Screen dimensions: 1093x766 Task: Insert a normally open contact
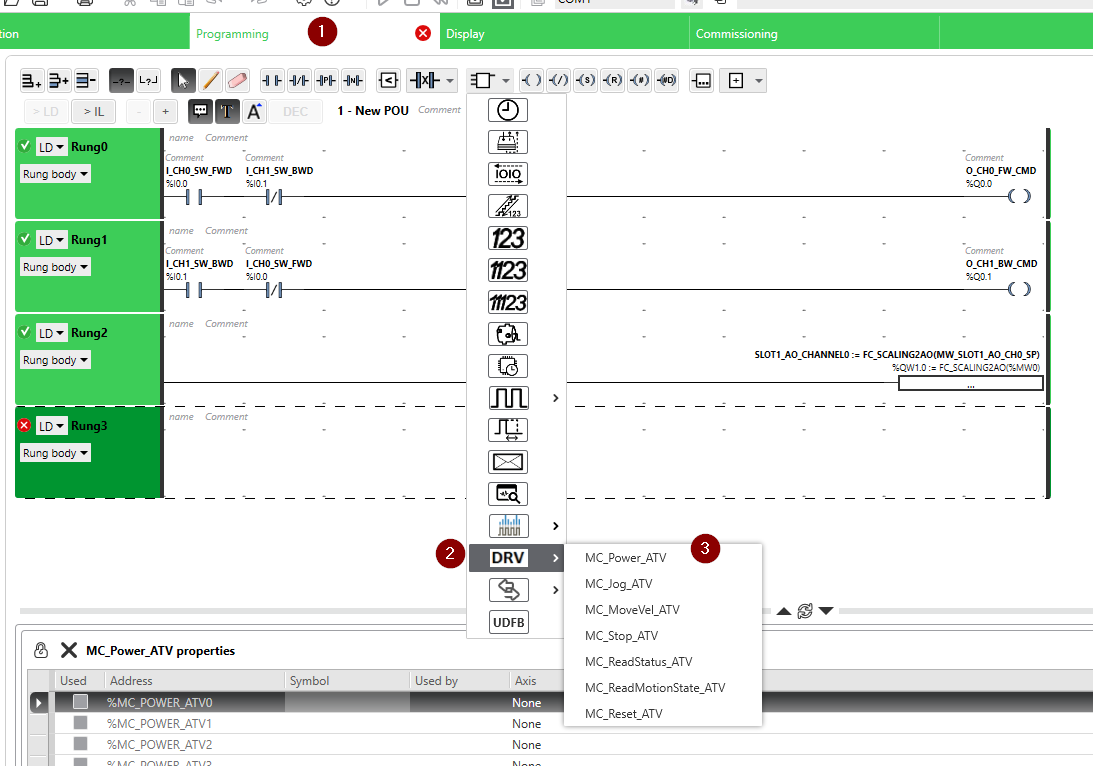coord(272,81)
